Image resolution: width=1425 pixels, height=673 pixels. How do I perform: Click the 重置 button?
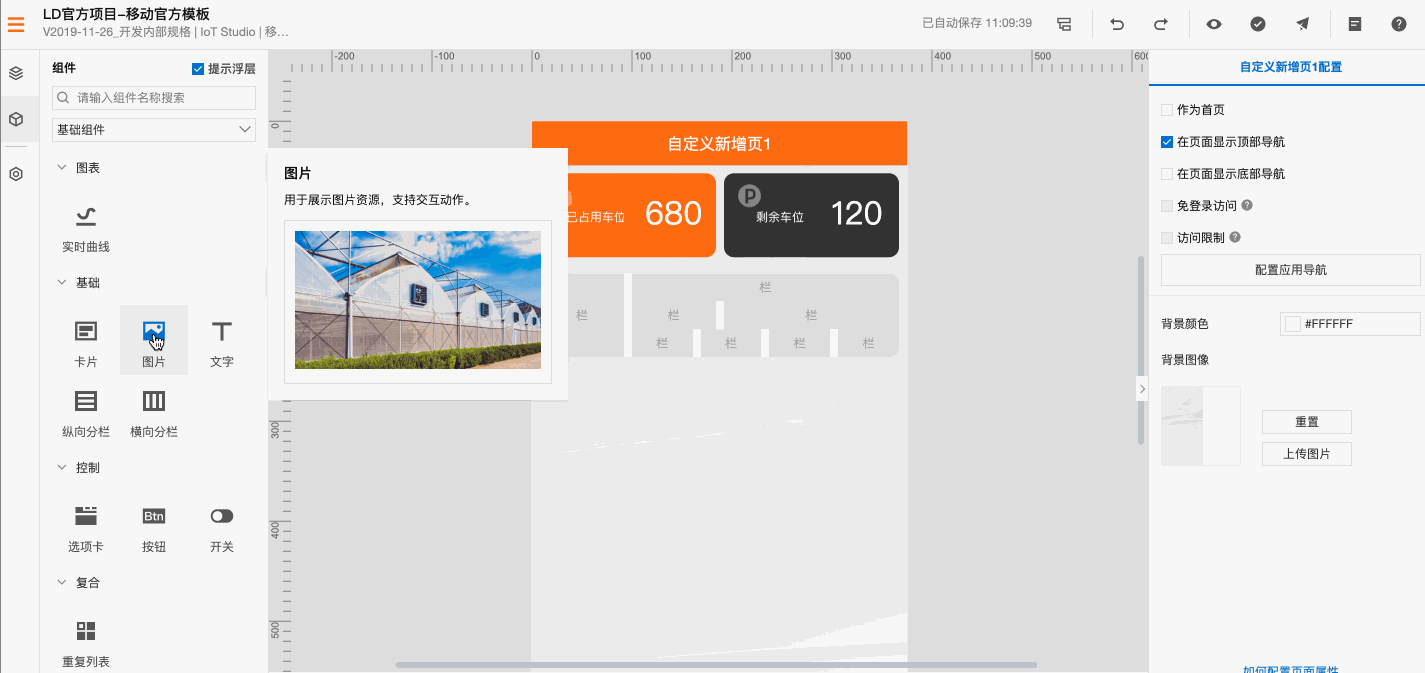(x=1307, y=421)
